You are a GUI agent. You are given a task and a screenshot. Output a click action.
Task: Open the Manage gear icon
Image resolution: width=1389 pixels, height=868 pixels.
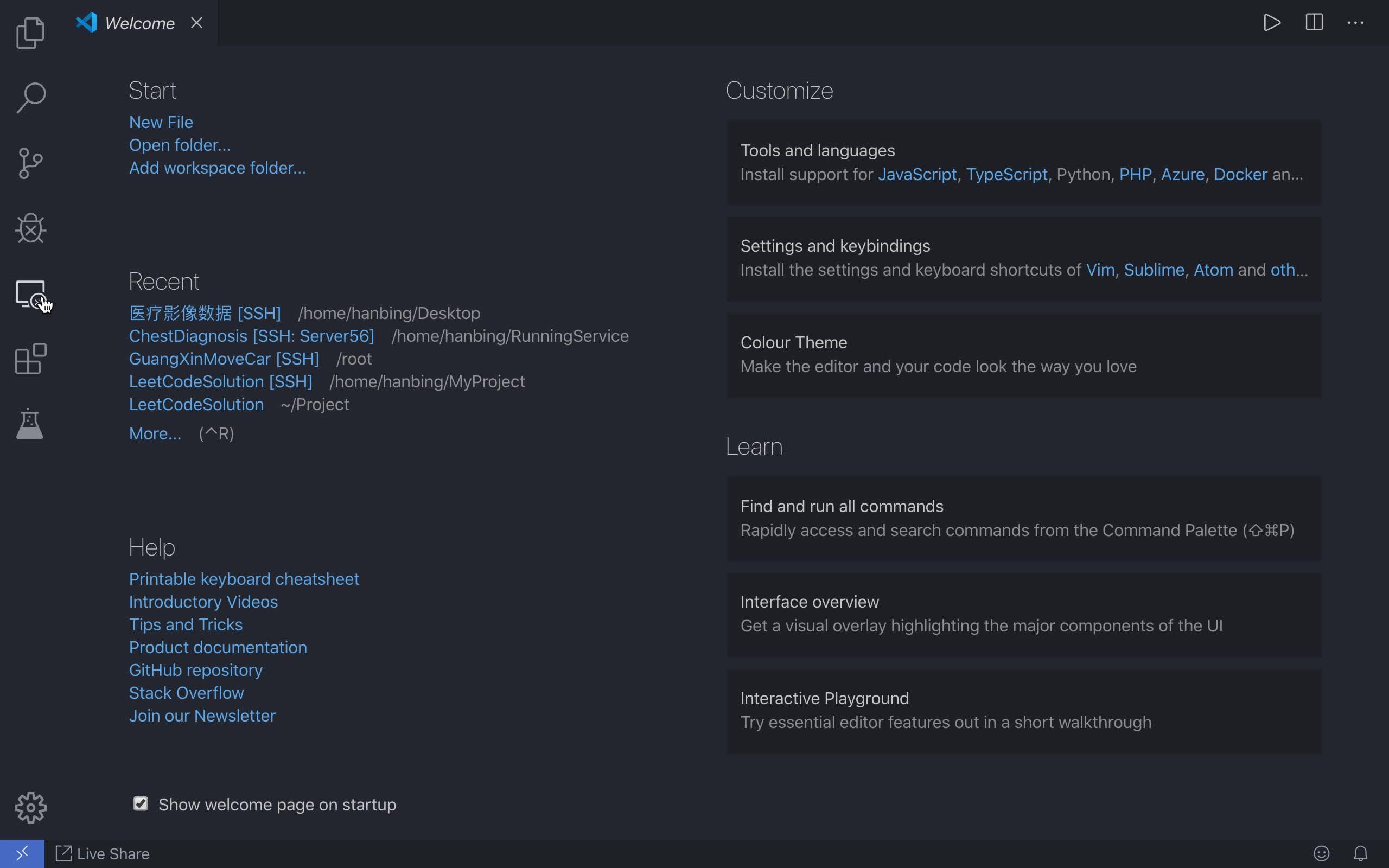pyautogui.click(x=30, y=808)
